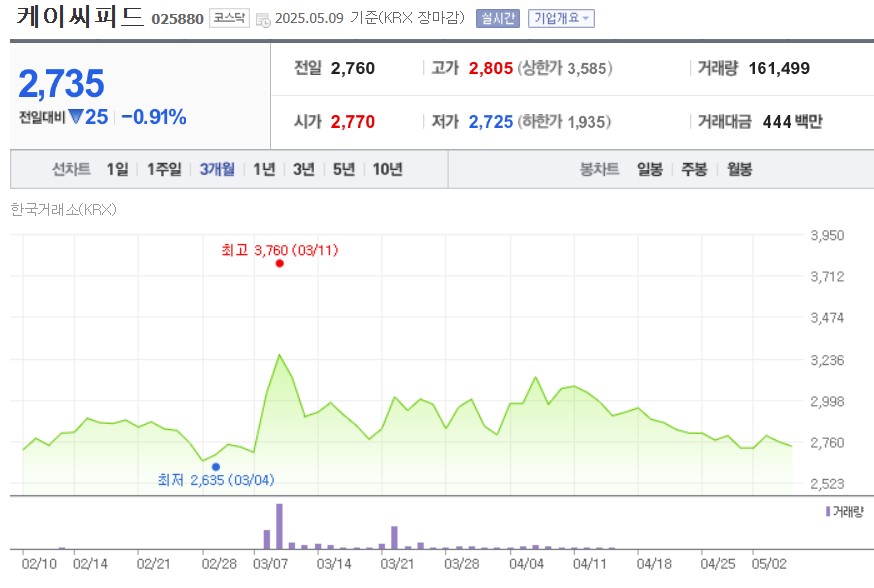Click the -0.91% change value
The height and width of the screenshot is (588, 874).
(154, 117)
